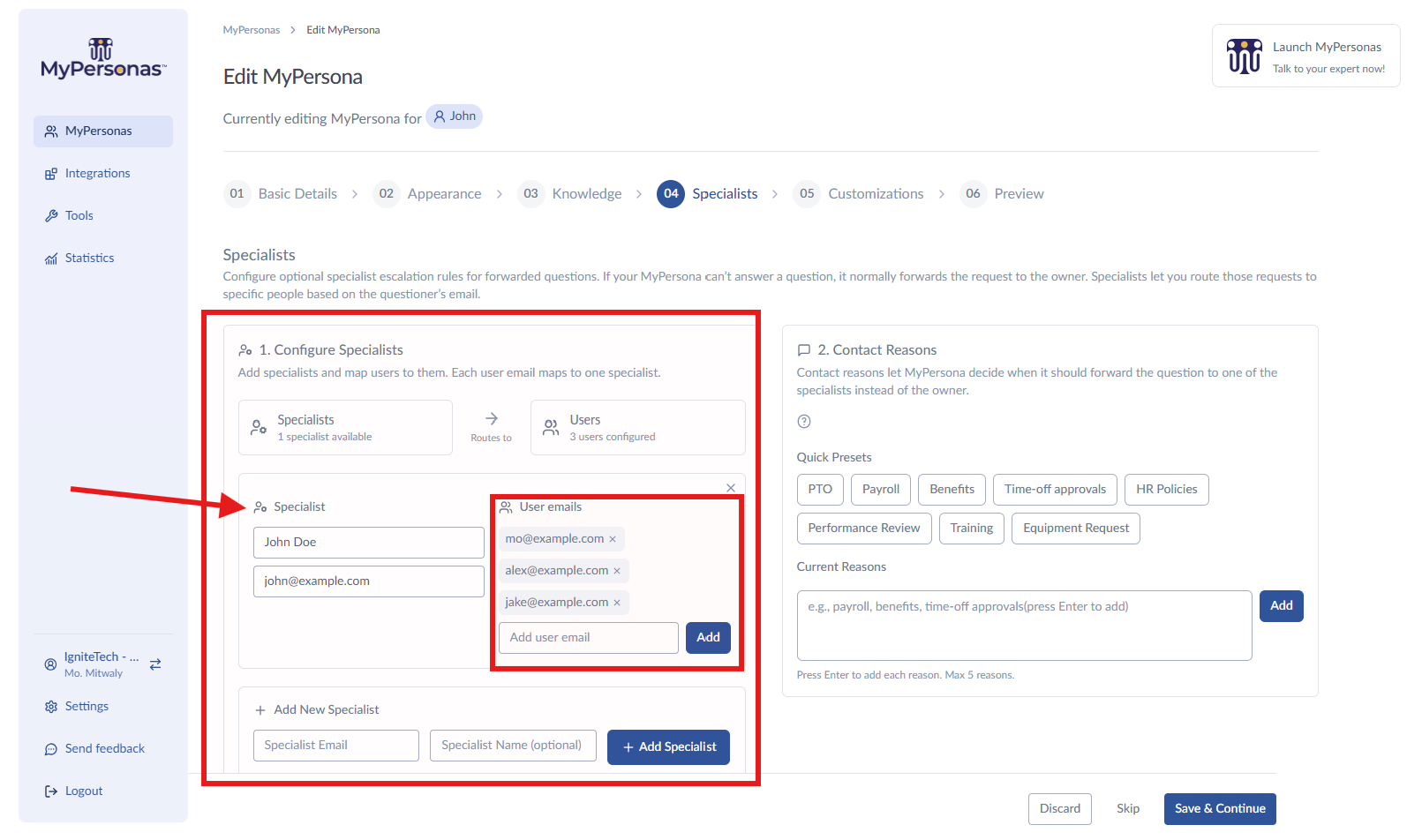Click the Configure Specialists heading icon

tap(245, 350)
